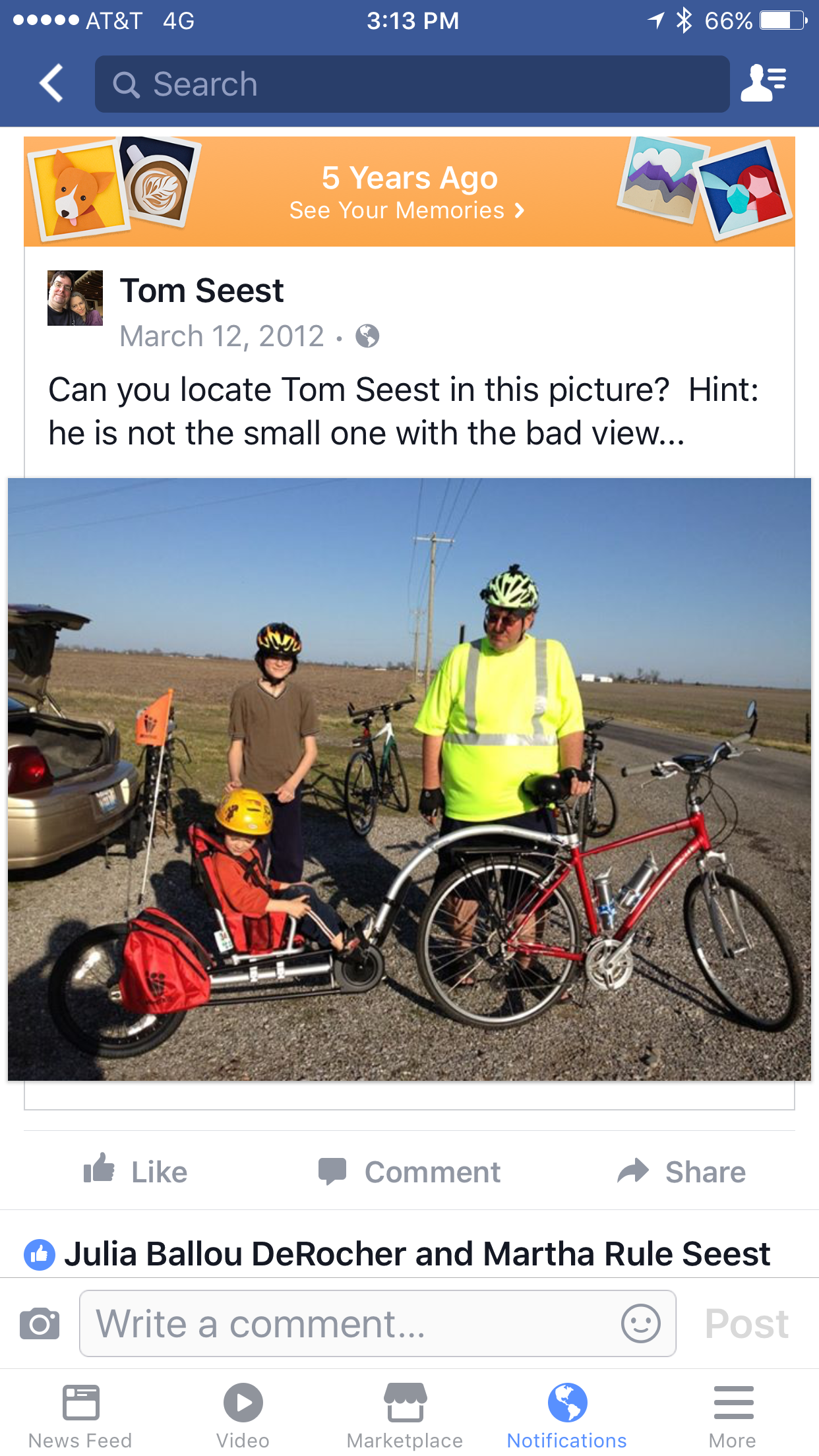Open the friend requests icon

tap(764, 83)
